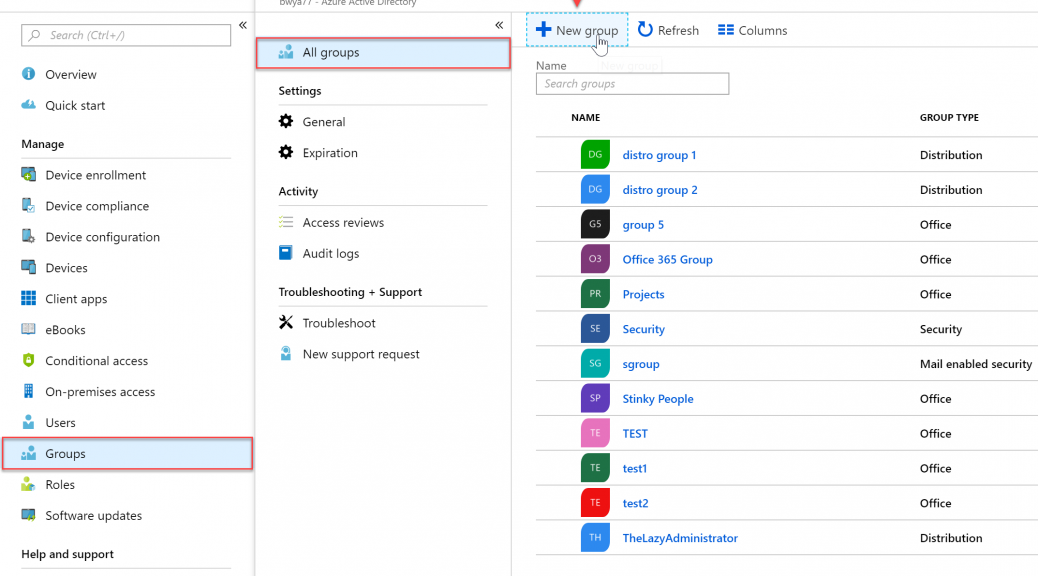Click the green TE avatar for test1
Screen dimensions: 1038x576
(595, 468)
